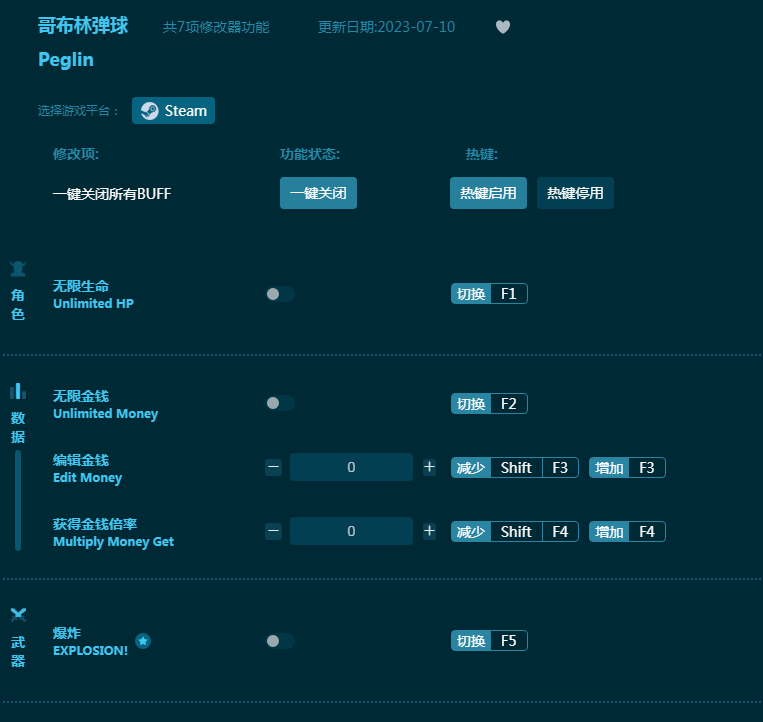Screen dimensions: 763x722
Task: Click the F5 toggle hotkey for EXPLOSION!
Action: point(489,641)
